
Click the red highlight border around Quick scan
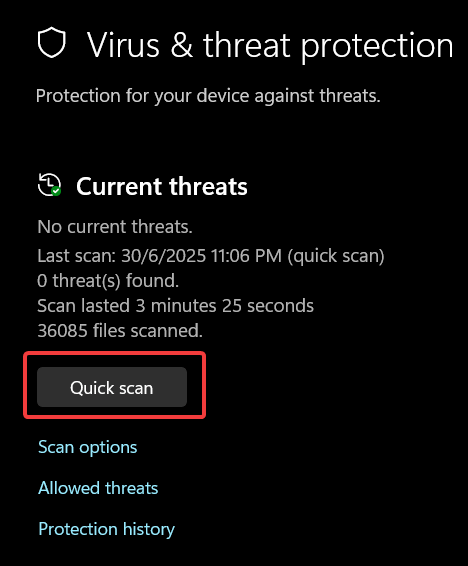click(115, 354)
